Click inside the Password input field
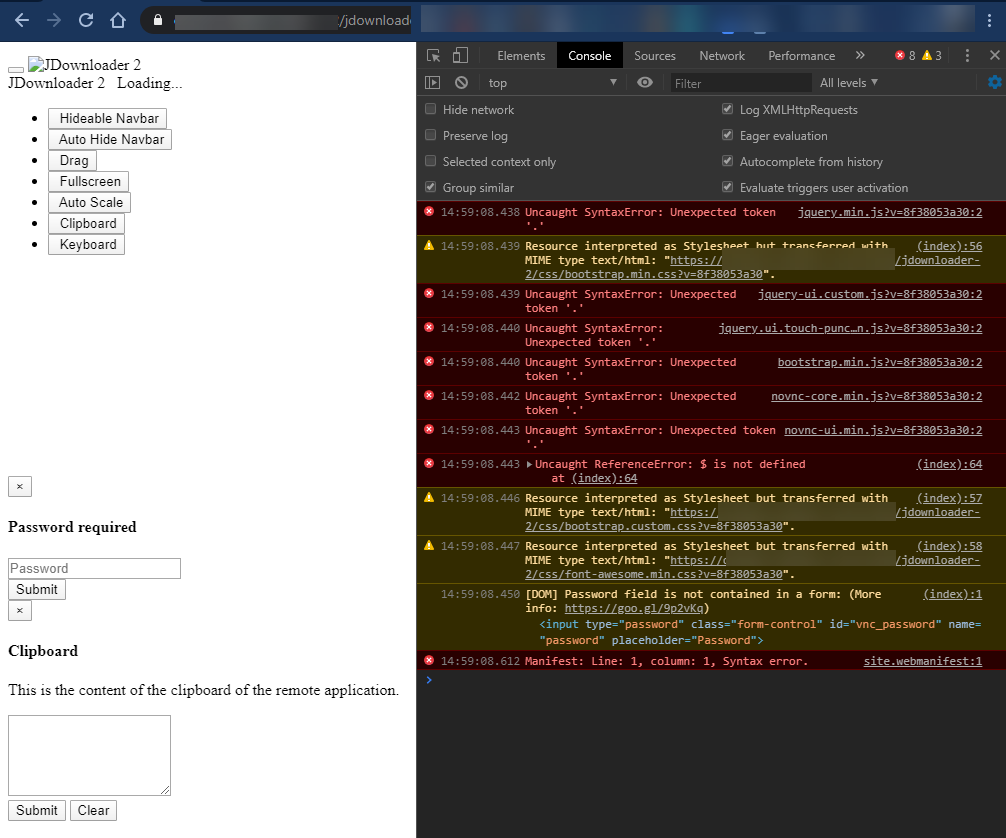Screen dimensions: 1006x838 click(x=93, y=568)
